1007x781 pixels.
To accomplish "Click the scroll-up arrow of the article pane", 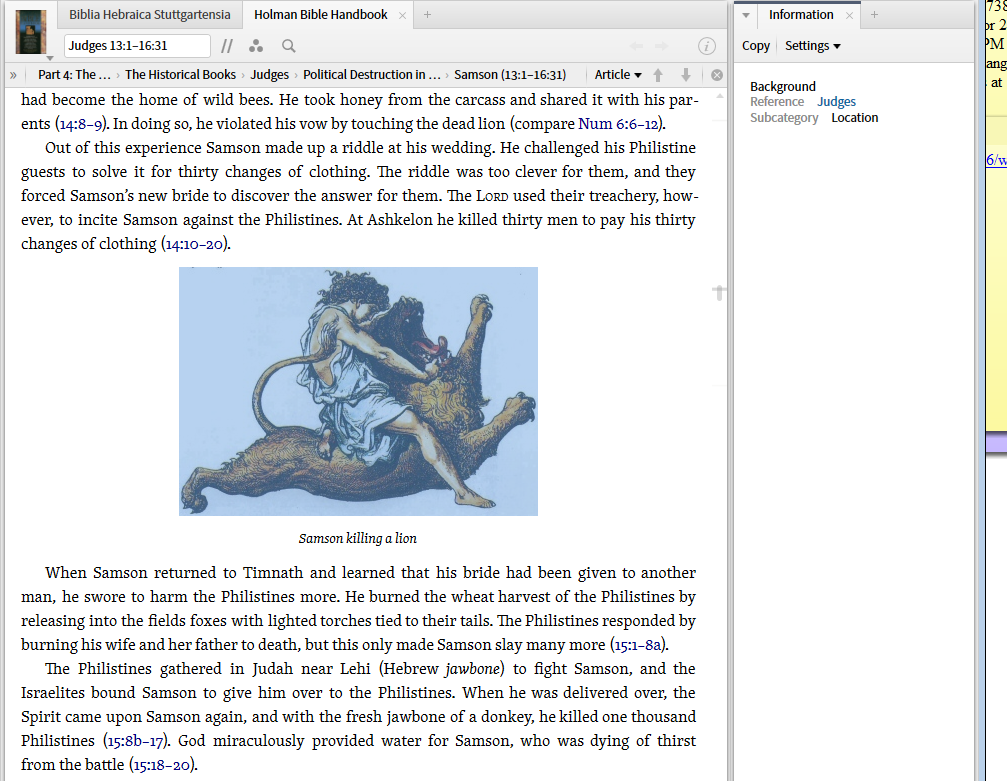I will (x=720, y=96).
